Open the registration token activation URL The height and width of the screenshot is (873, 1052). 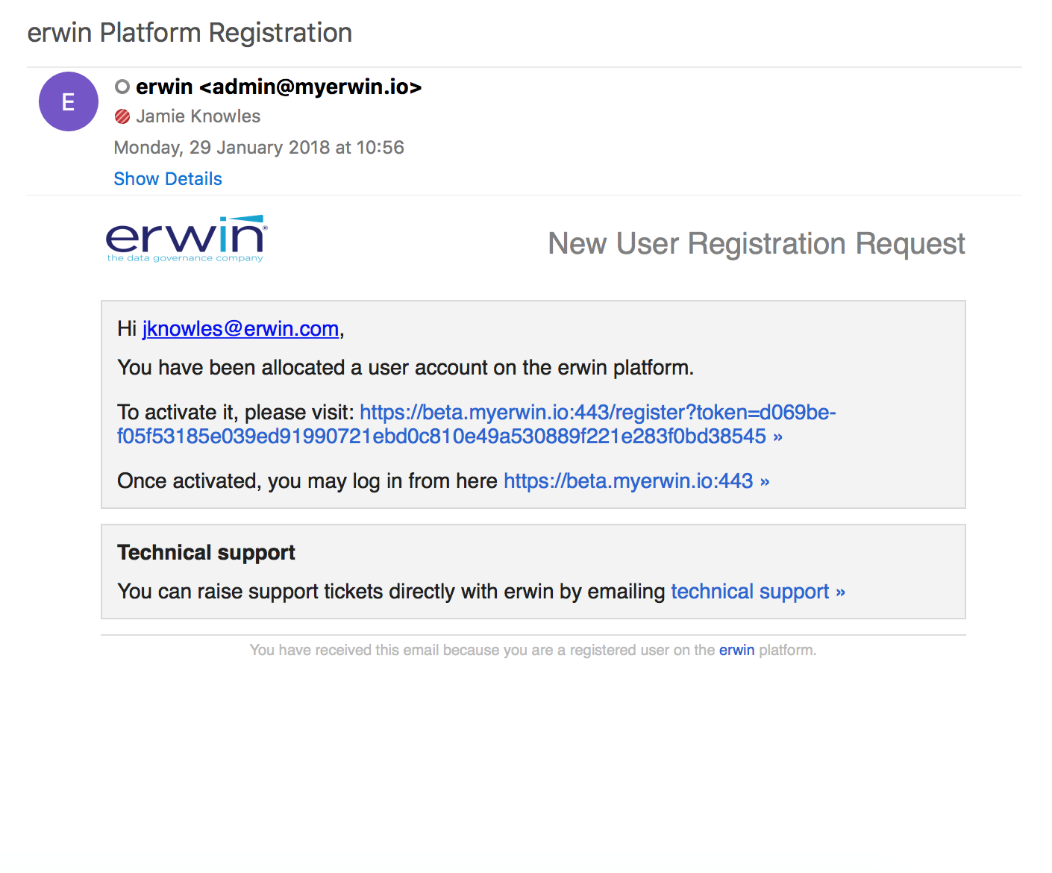coord(476,424)
